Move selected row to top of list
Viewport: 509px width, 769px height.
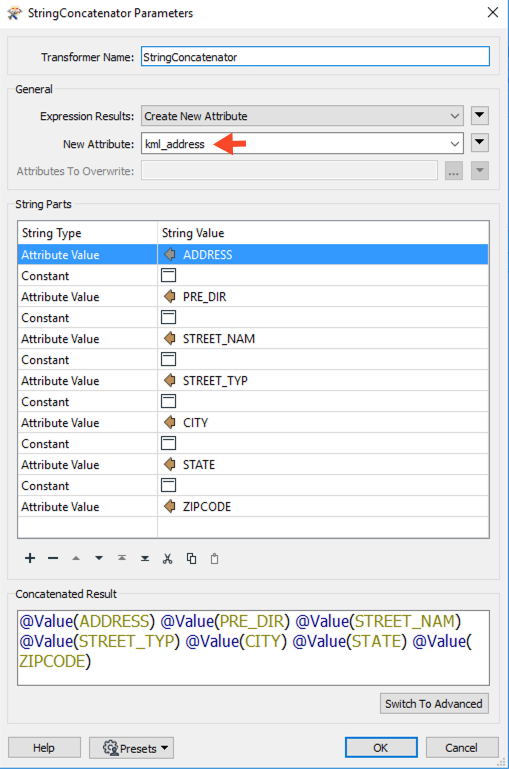pos(122,558)
